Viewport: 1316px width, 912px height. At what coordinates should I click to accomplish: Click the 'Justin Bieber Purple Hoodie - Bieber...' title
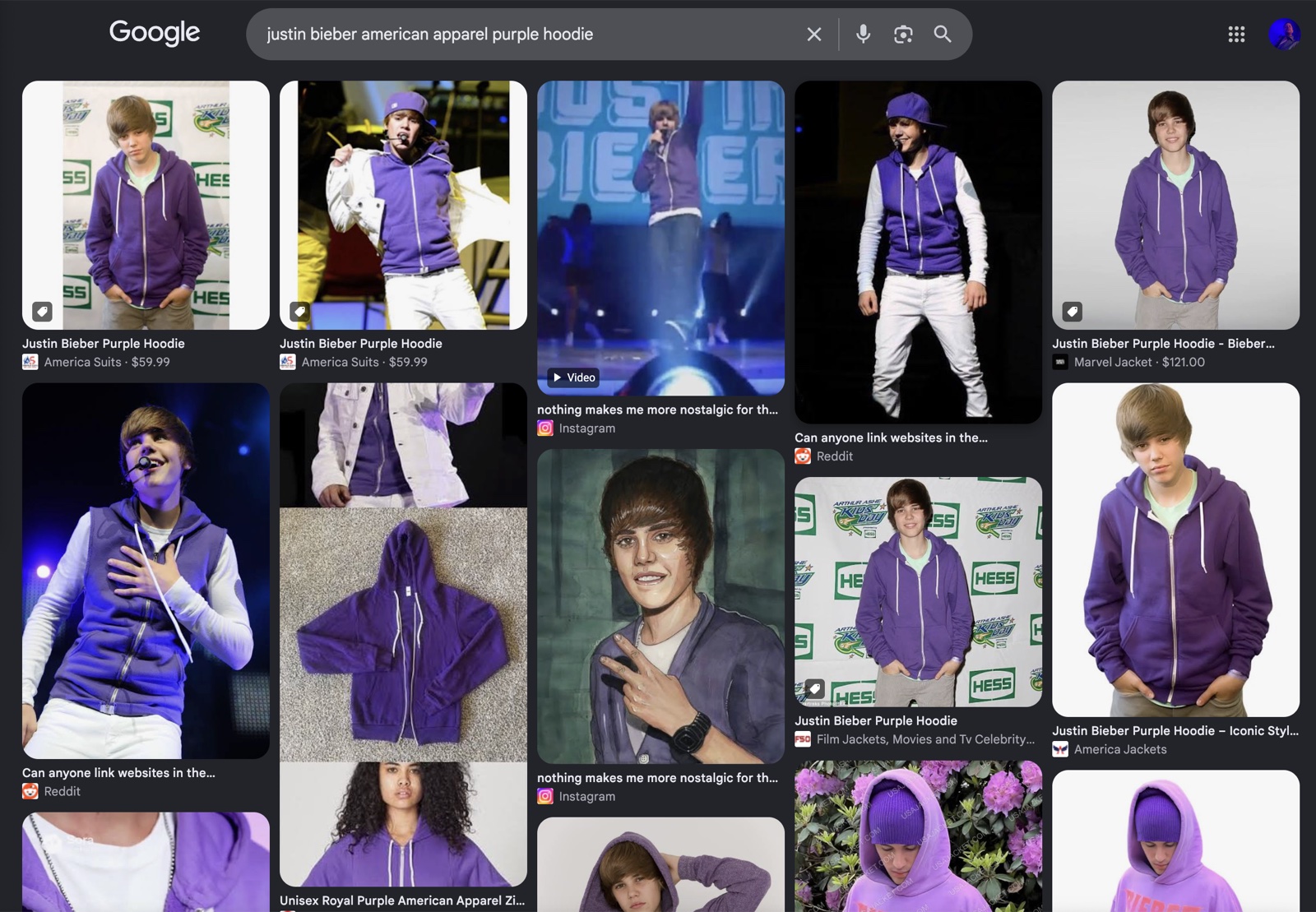pos(1163,344)
